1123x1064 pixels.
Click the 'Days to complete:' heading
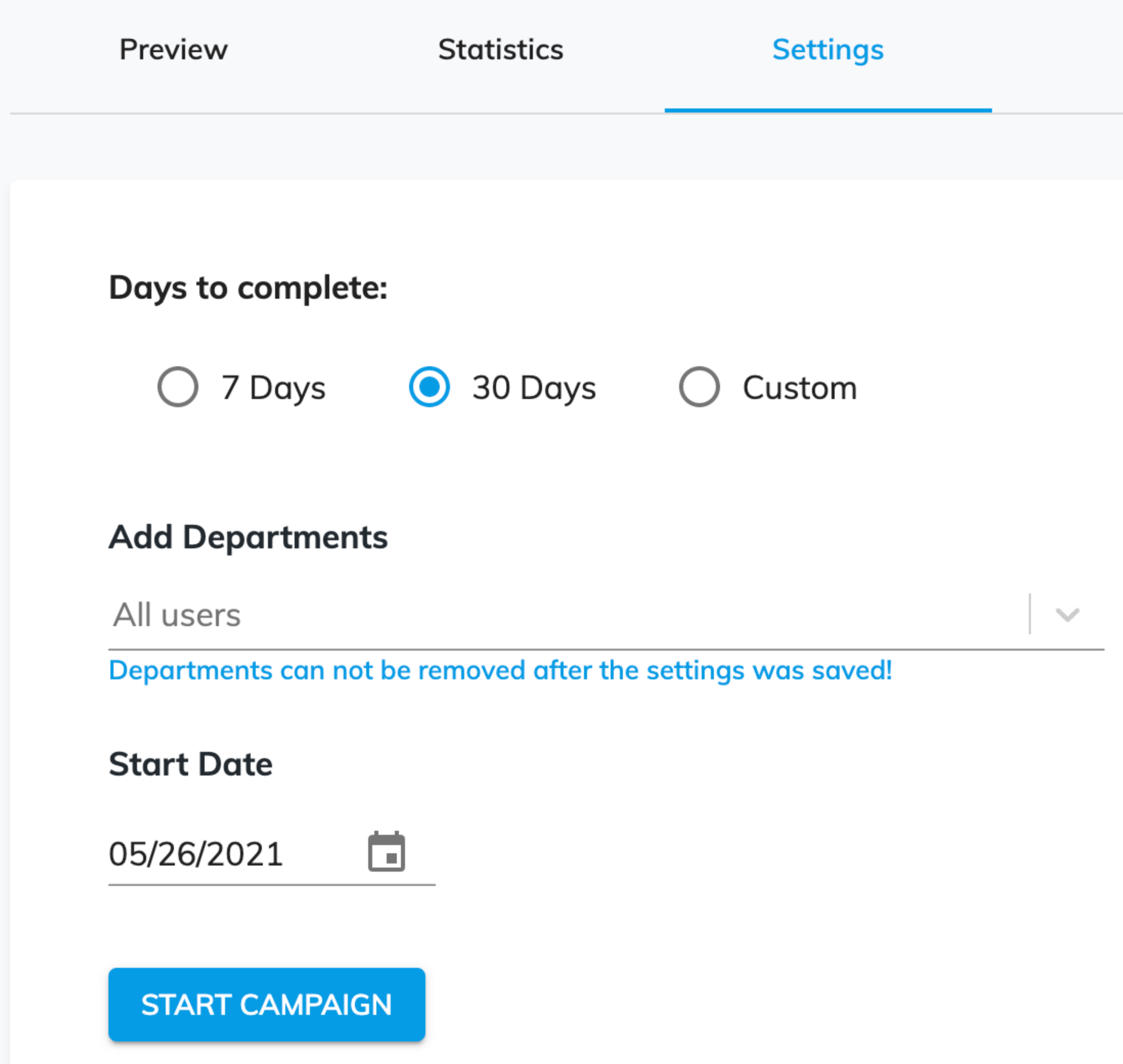pyautogui.click(x=249, y=288)
